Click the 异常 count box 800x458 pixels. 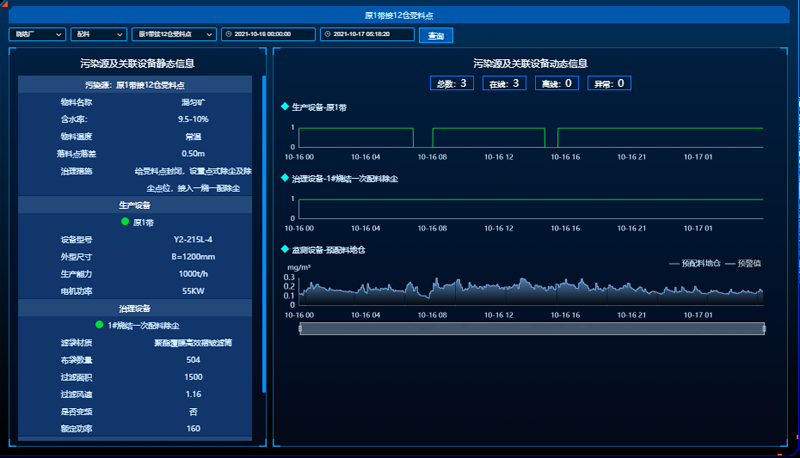tap(609, 83)
